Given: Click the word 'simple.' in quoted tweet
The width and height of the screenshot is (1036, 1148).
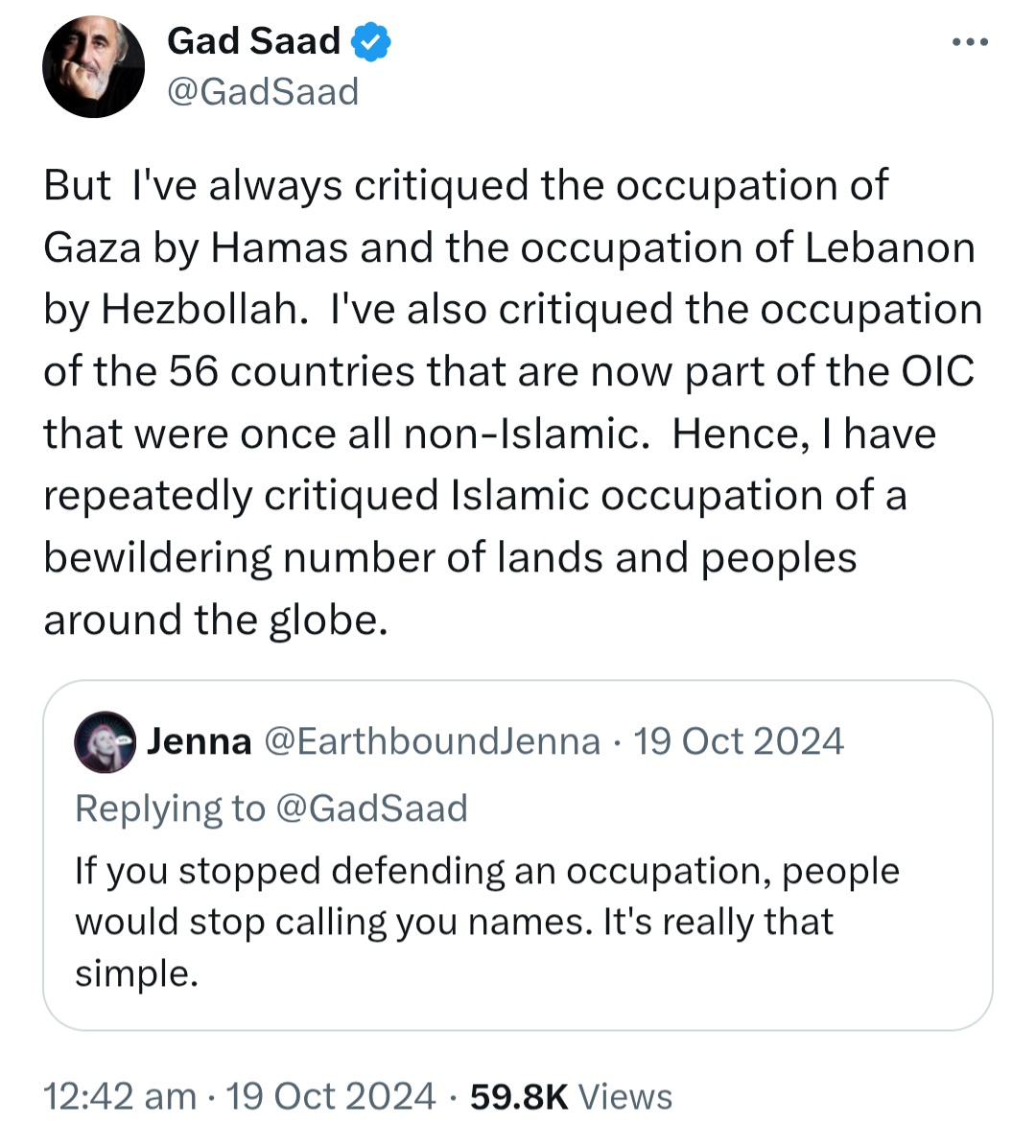Looking at the screenshot, I should coord(136,972).
